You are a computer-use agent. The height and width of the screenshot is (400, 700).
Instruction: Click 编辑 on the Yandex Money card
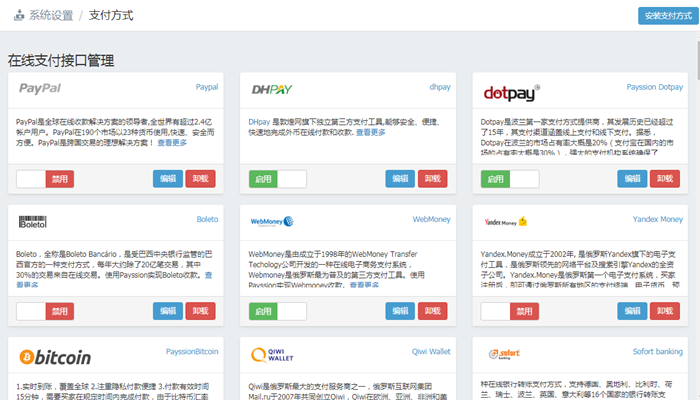[632, 311]
